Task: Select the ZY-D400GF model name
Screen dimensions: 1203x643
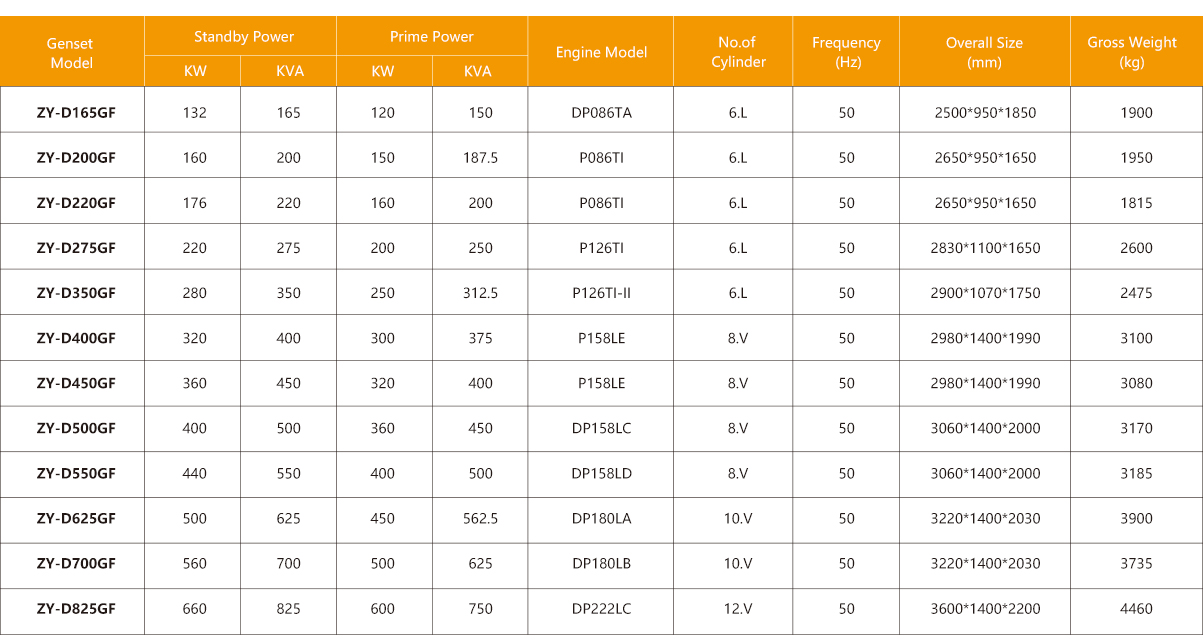Action: (76, 338)
